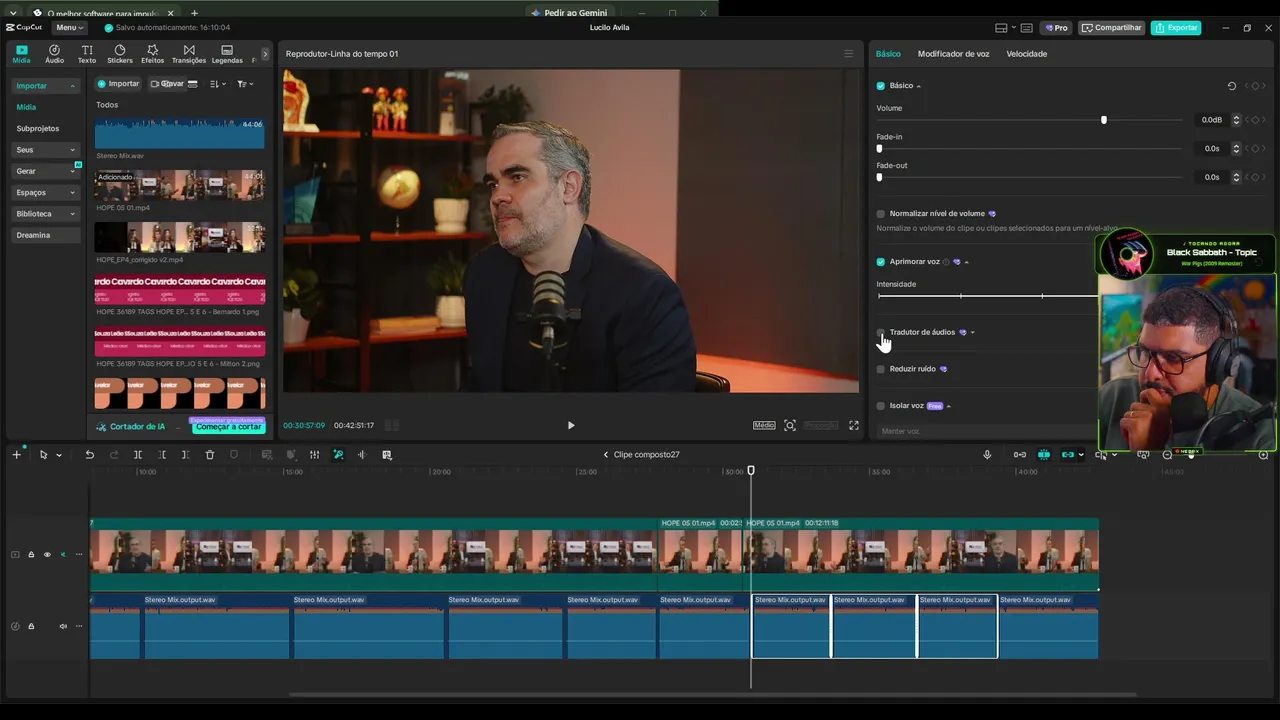Viewport: 1280px width, 720px height.
Task: Click the fullscreen preview icon
Action: [x=854, y=425]
